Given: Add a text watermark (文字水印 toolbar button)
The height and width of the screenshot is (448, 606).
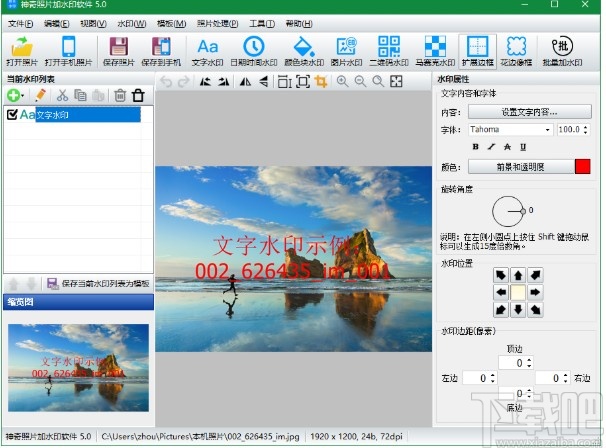Looking at the screenshot, I should click(x=208, y=51).
